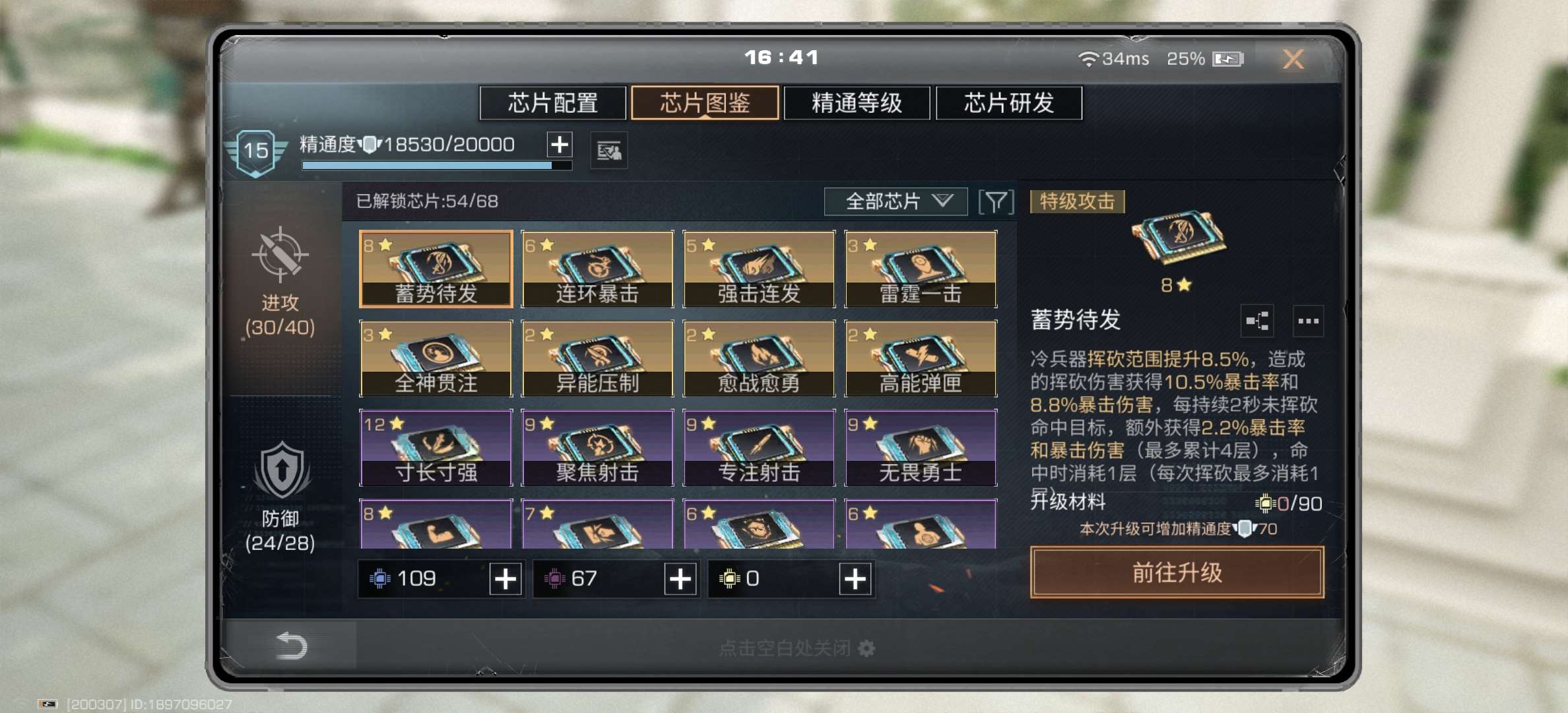Select the 寸长寸强 chip card
The height and width of the screenshot is (713, 1568).
436,448
